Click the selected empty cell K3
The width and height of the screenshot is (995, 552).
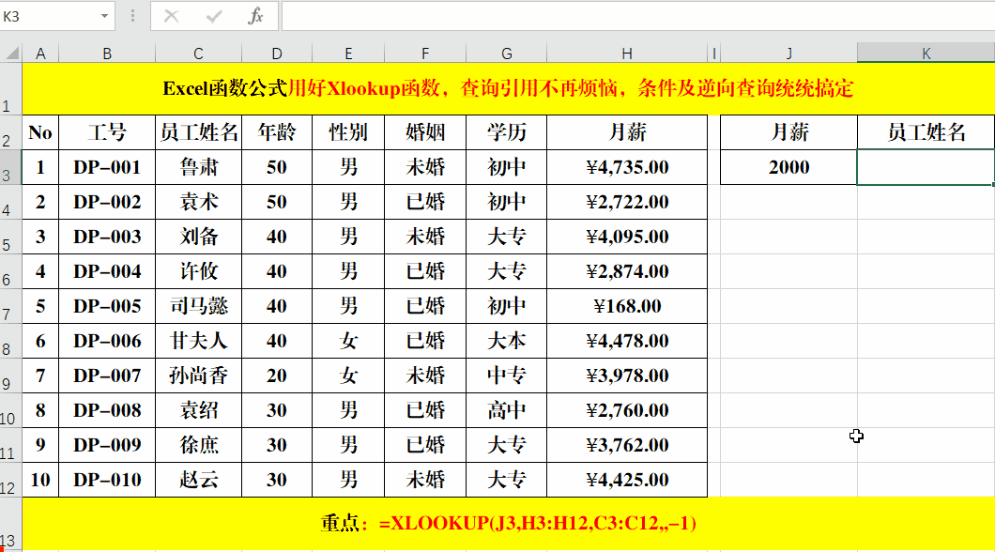[x=926, y=168]
